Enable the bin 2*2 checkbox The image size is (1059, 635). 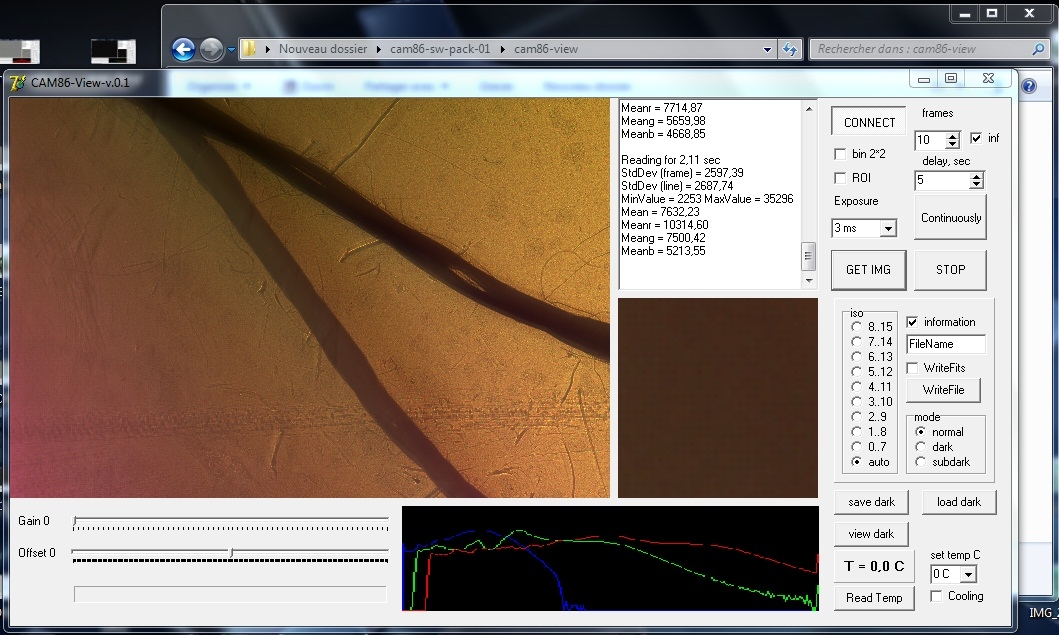(x=840, y=154)
